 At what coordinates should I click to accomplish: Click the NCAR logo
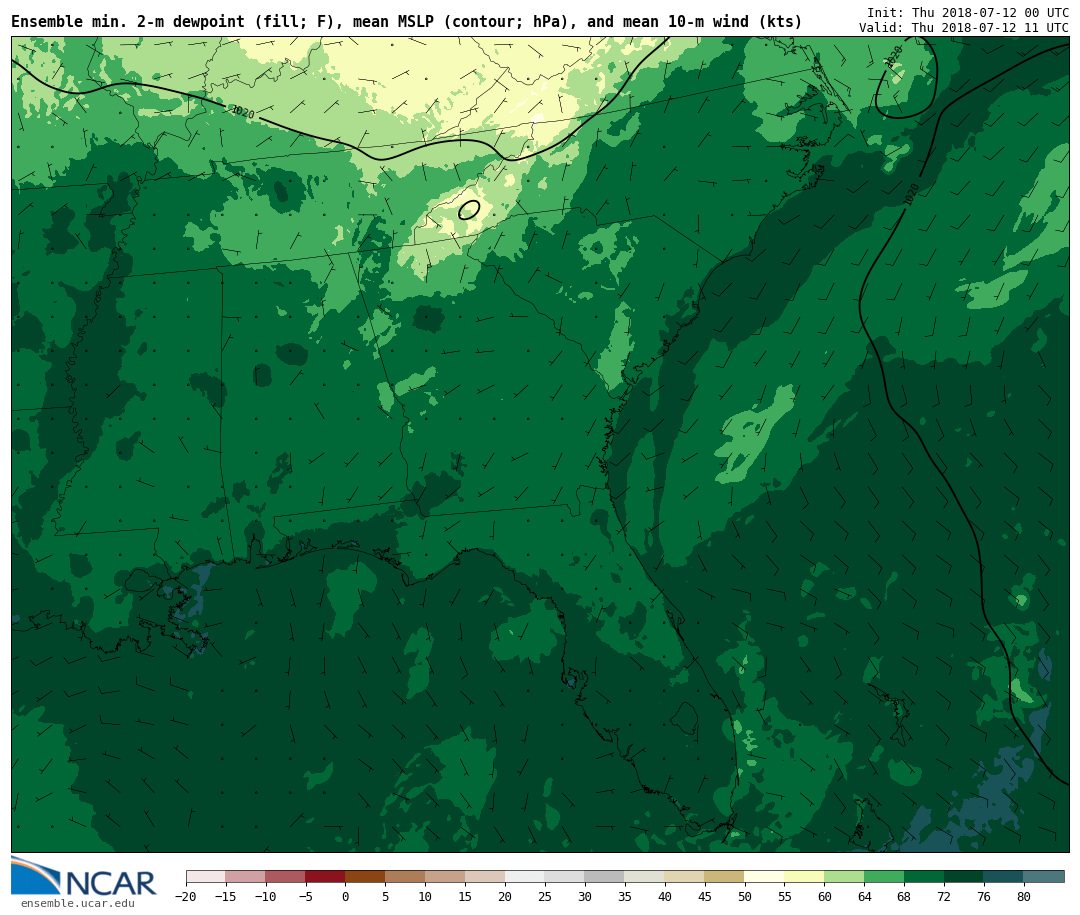pyautogui.click(x=84, y=878)
